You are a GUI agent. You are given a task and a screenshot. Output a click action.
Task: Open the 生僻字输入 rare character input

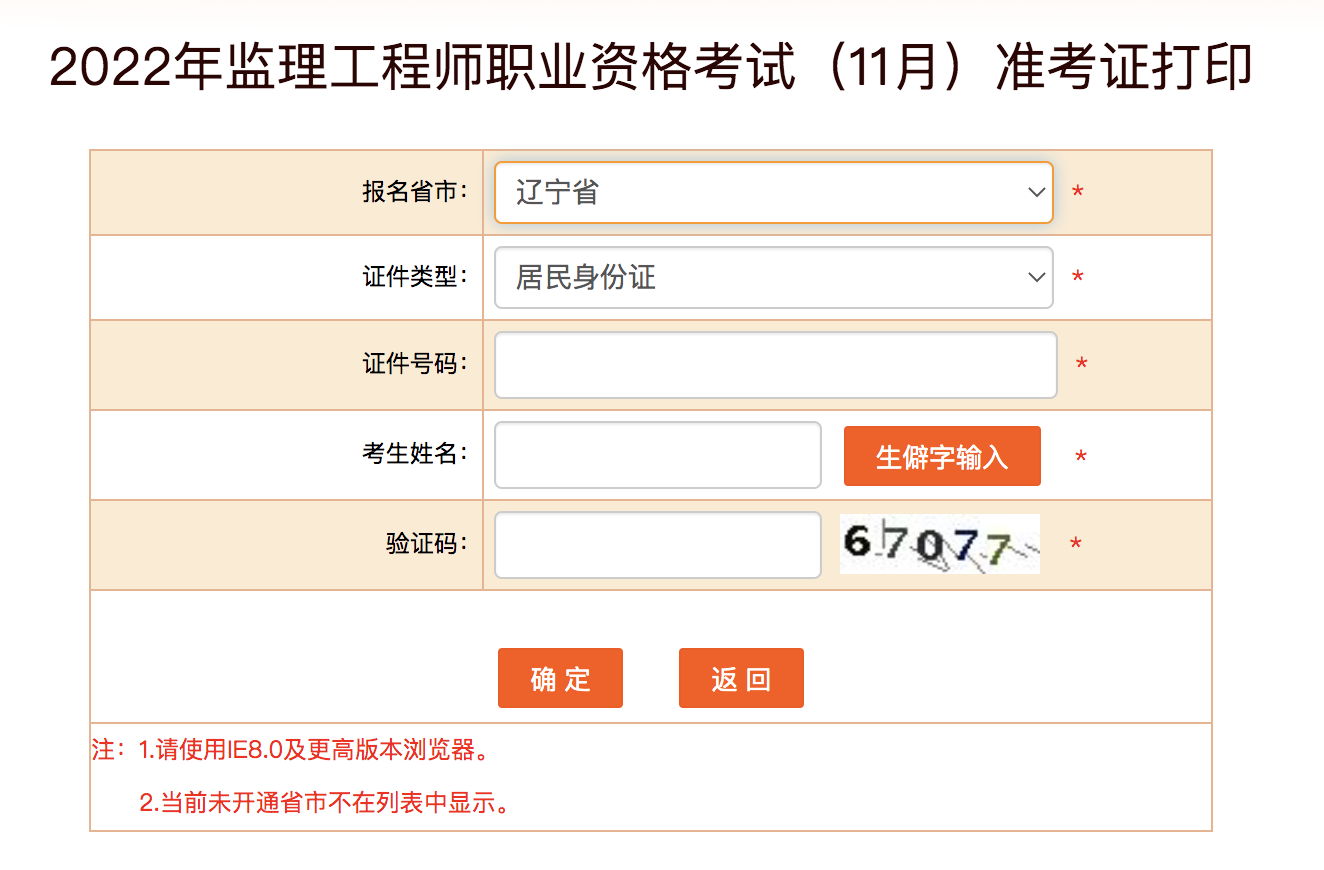coord(941,455)
